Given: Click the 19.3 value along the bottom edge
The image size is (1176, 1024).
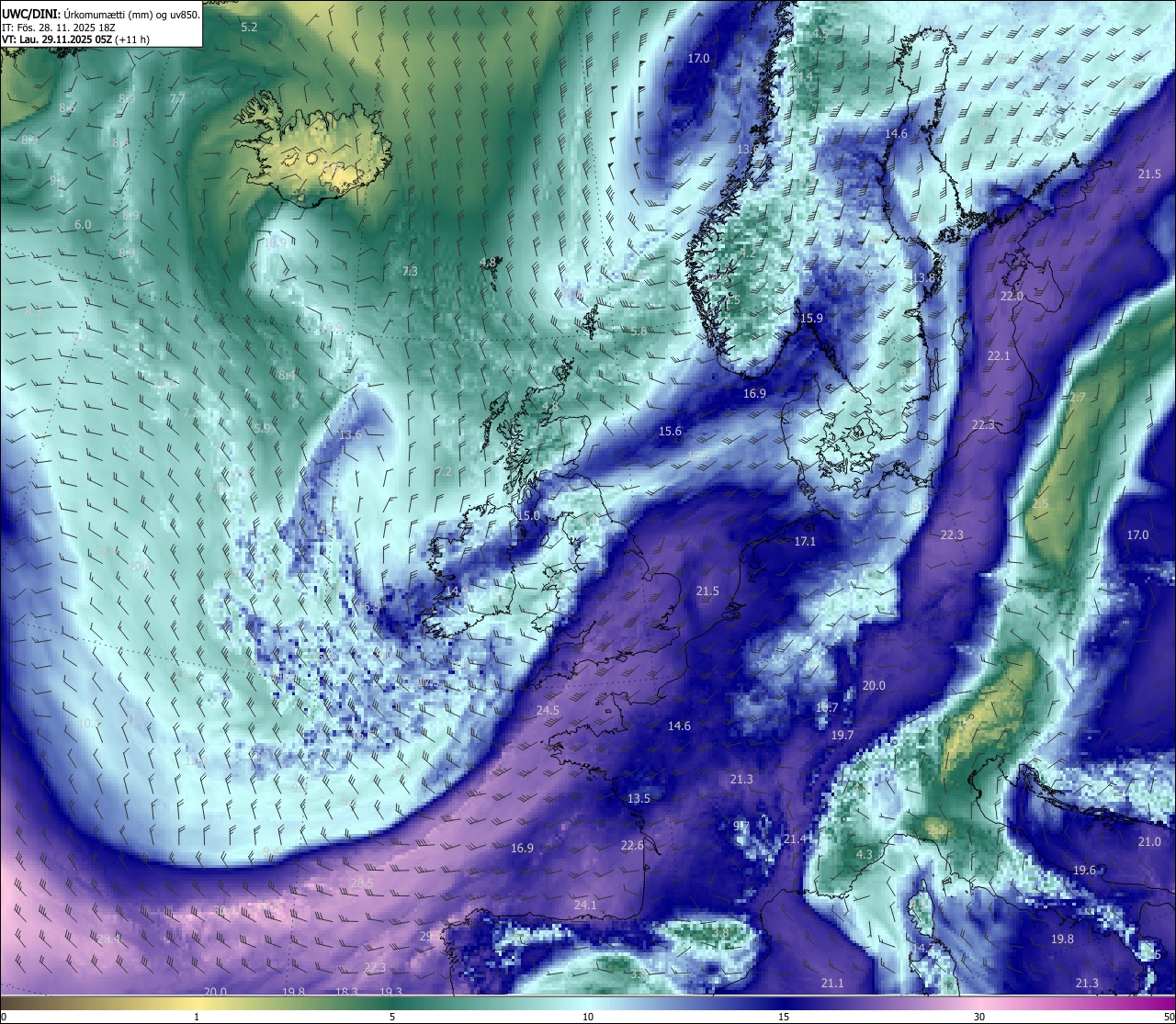Looking at the screenshot, I should click(x=390, y=992).
